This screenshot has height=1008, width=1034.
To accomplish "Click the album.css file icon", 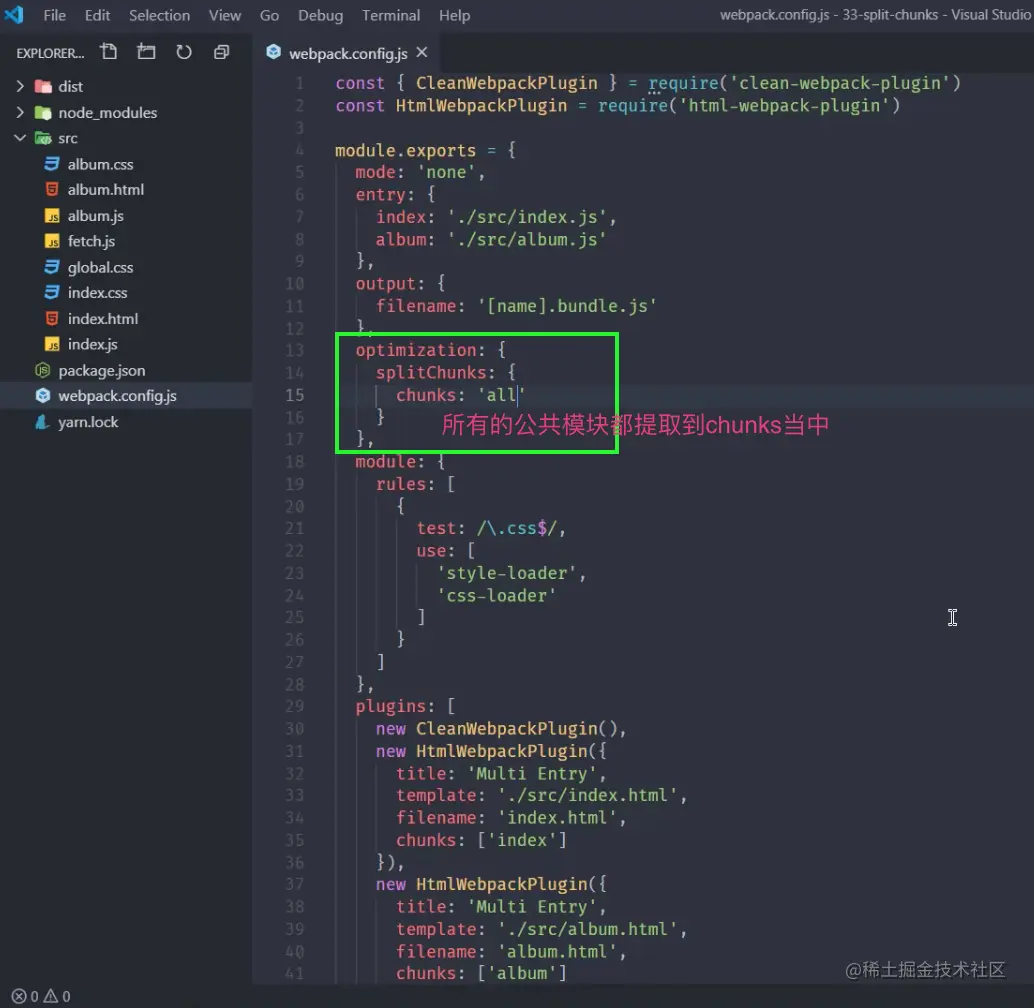I will [51, 163].
